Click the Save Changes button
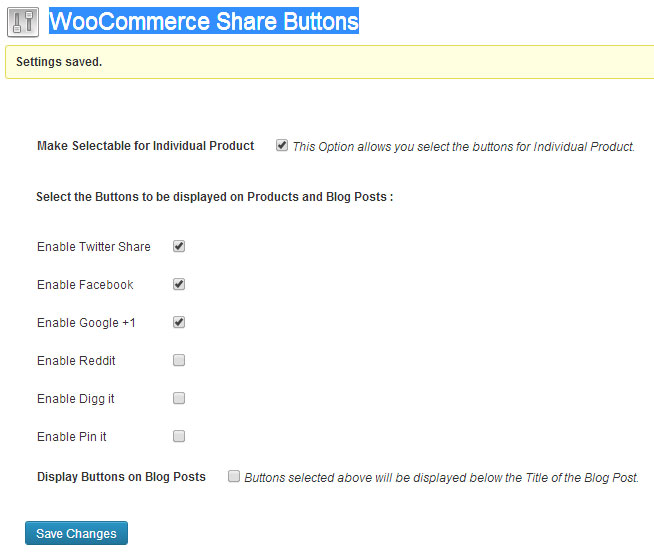654x557 pixels. 76,533
